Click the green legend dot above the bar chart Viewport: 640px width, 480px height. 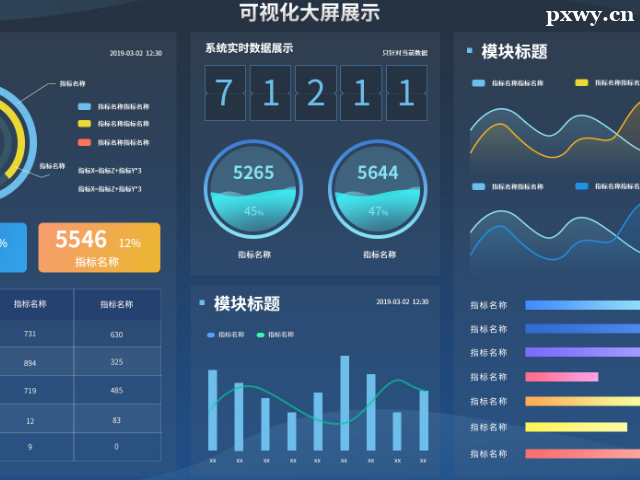coord(260,335)
